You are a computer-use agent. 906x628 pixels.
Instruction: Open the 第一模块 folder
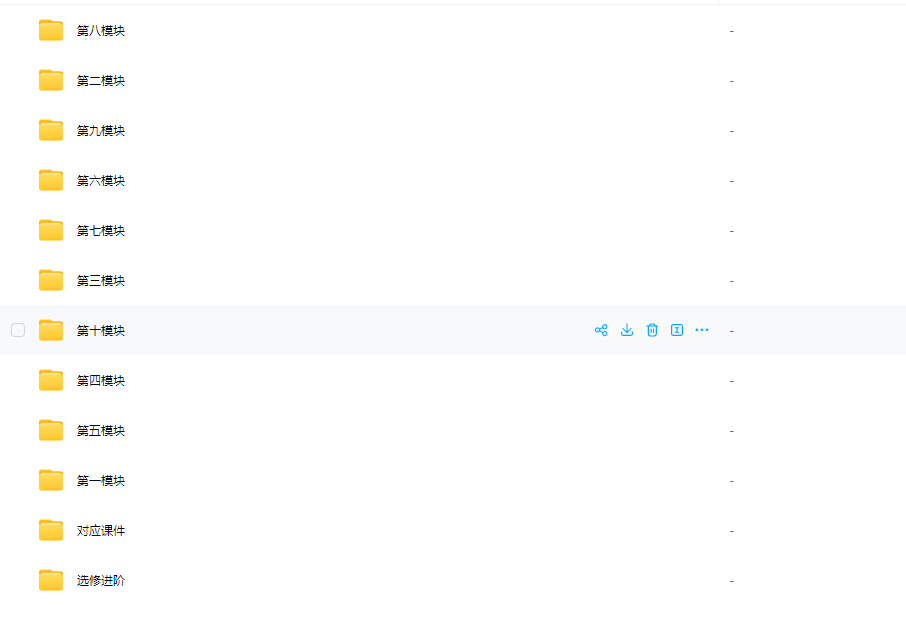click(x=101, y=480)
